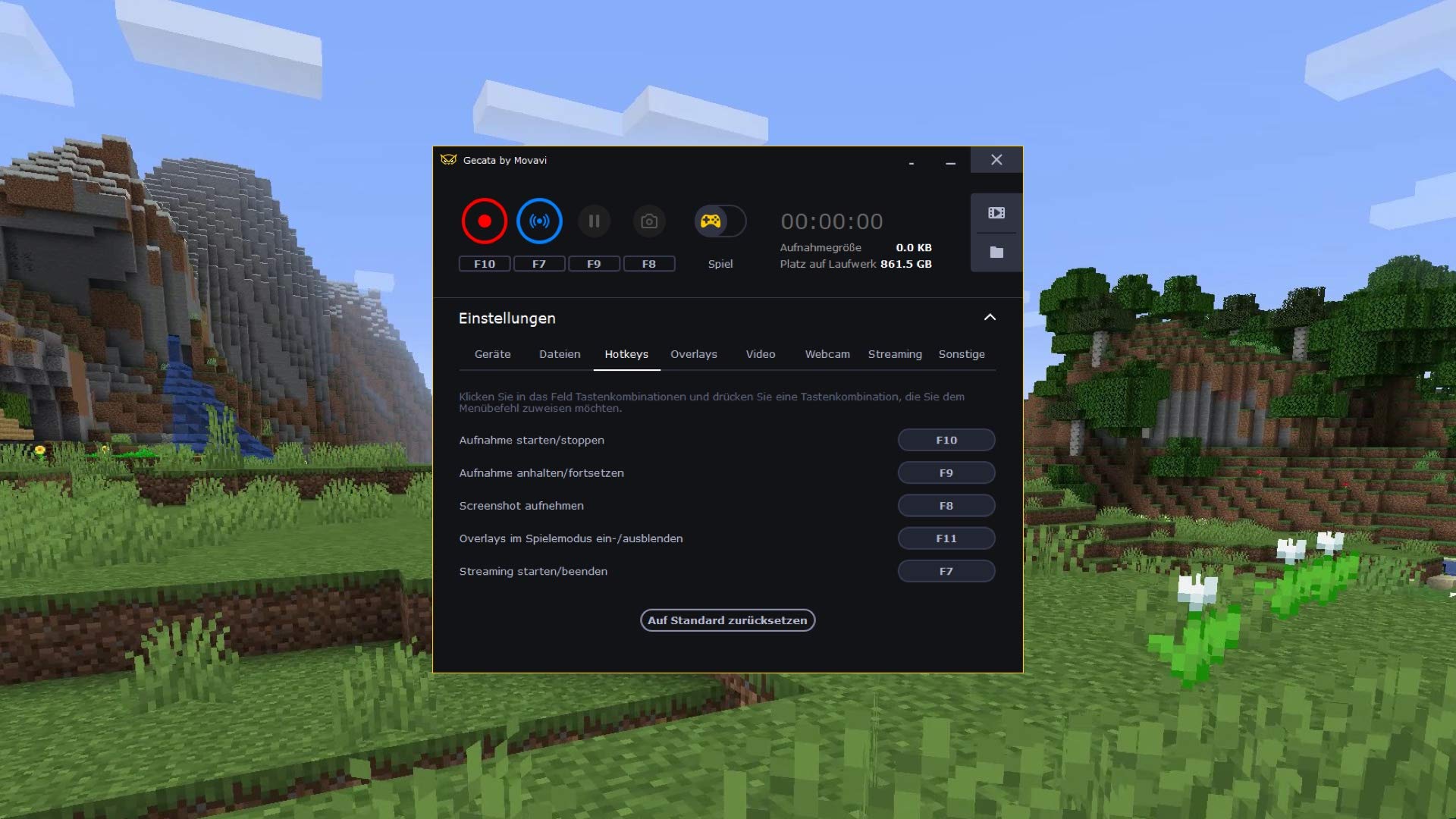Click the F9 hotkey label under pause
The width and height of the screenshot is (1456, 819).
(594, 264)
